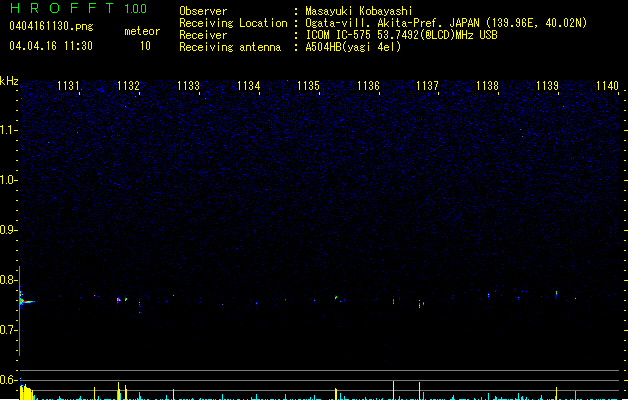This screenshot has height=400, width=629.
Task: Click the 0.9 kHz frequency label
Action: coord(8,230)
